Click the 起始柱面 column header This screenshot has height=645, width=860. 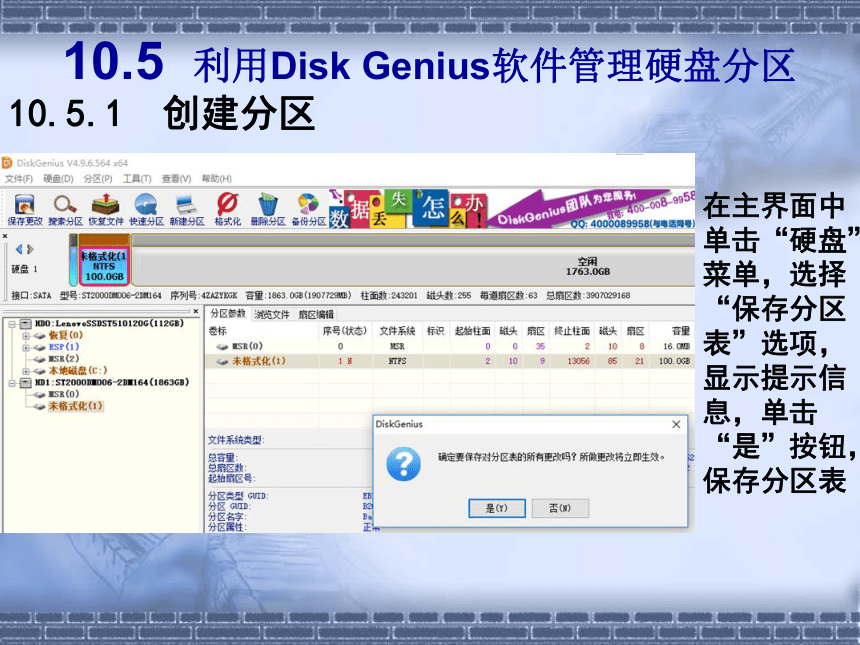[472, 331]
